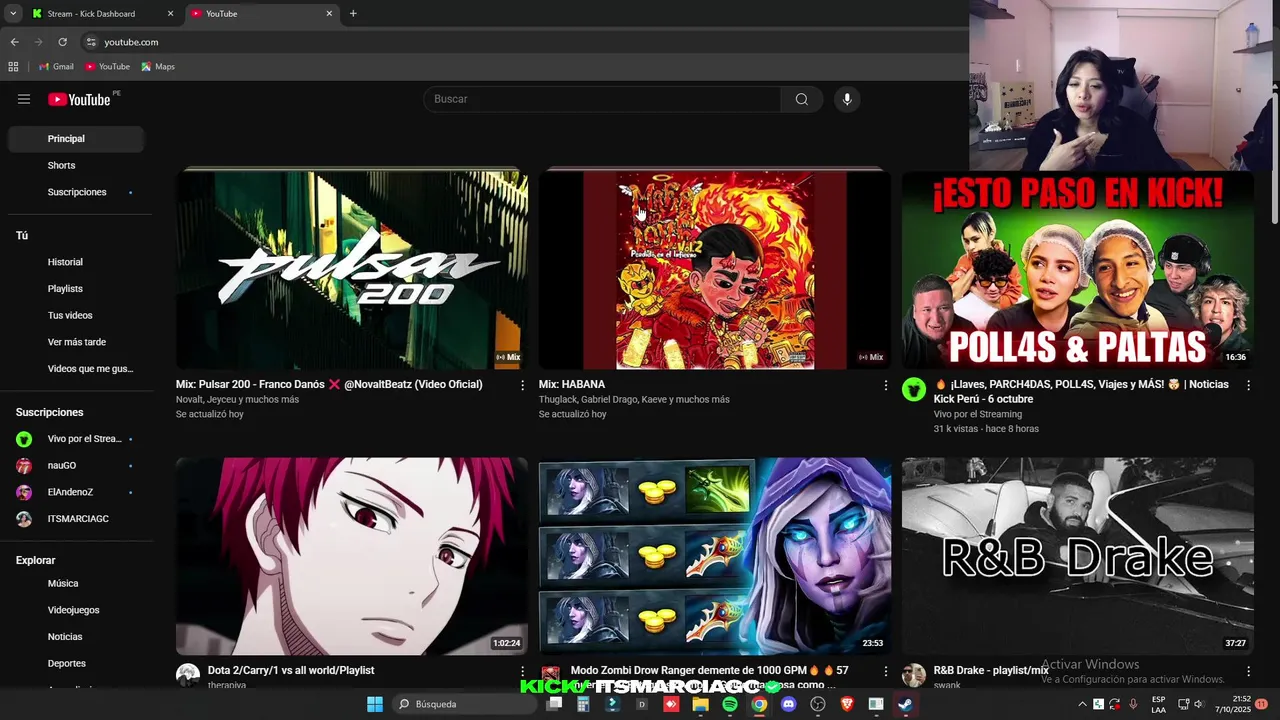The height and width of the screenshot is (720, 1280).
Task: Open ITSMARCIAGC subscription channel
Action: [x=76, y=519]
